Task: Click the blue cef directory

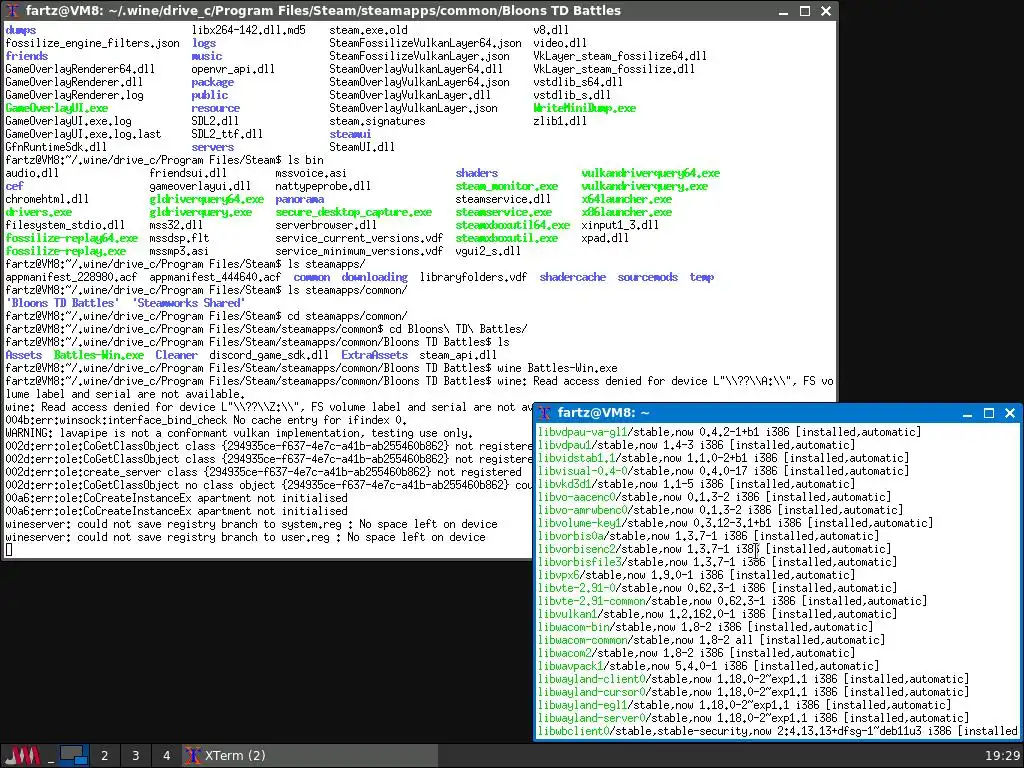Action: (x=14, y=186)
